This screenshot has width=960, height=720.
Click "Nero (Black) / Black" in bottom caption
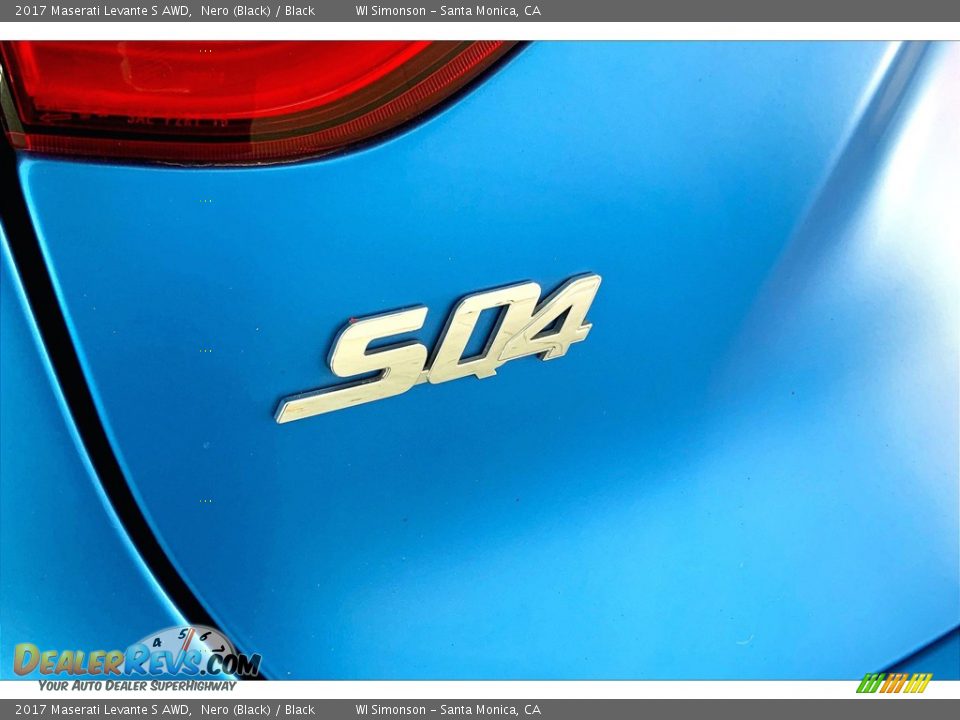(x=258, y=710)
